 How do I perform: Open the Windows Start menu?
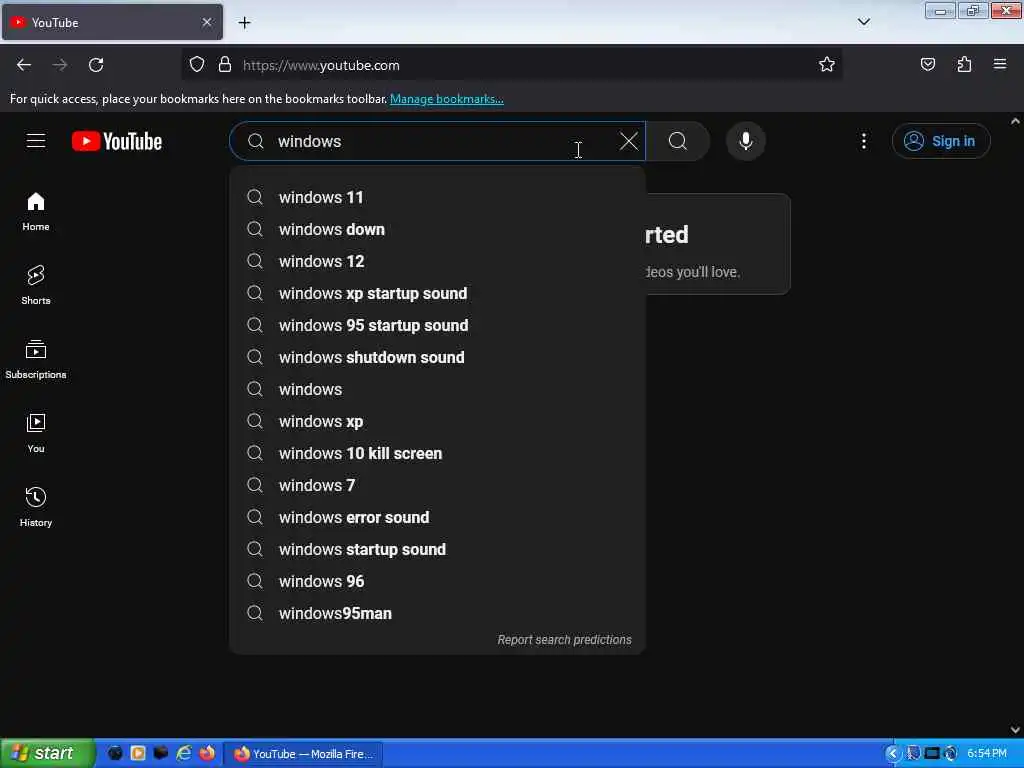click(x=47, y=753)
